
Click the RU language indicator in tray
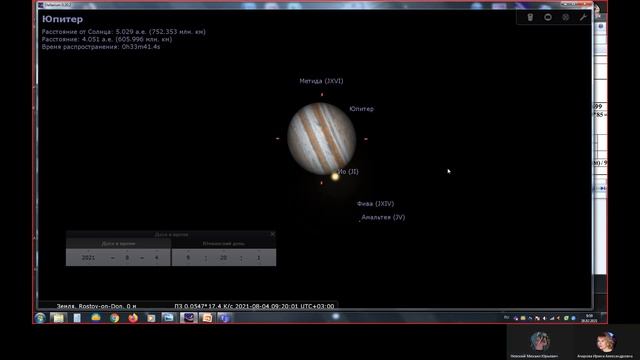507,317
